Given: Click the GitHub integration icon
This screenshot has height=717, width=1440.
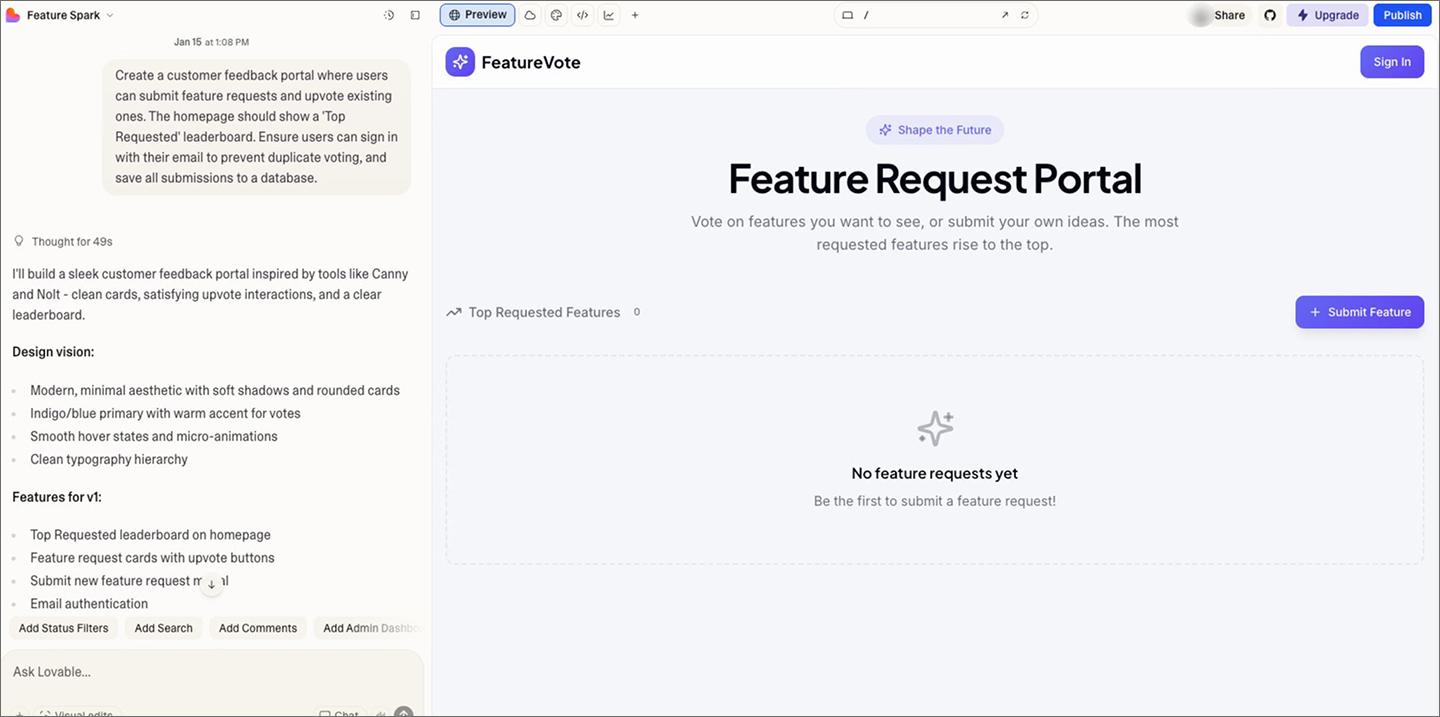Looking at the screenshot, I should tap(1269, 14).
